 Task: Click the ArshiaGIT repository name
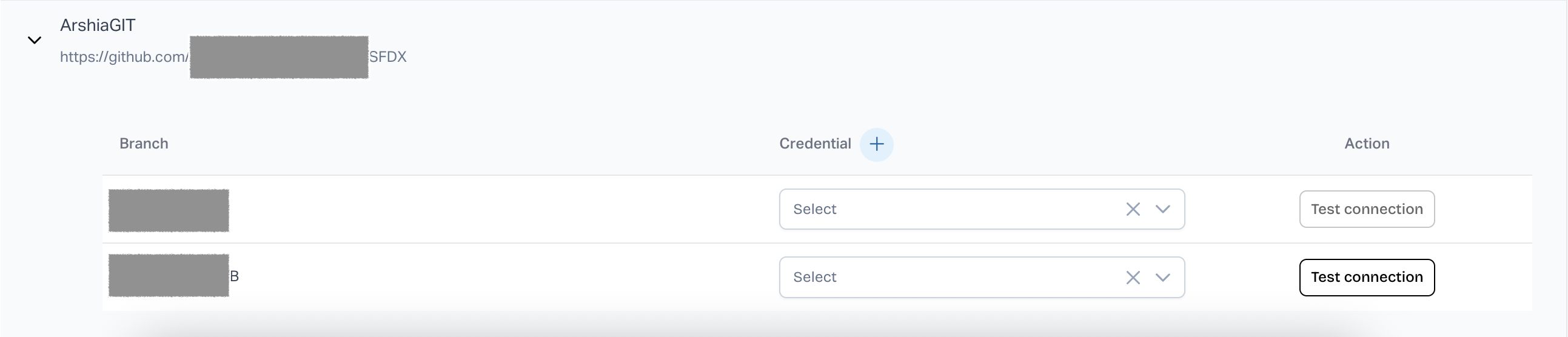point(98,25)
